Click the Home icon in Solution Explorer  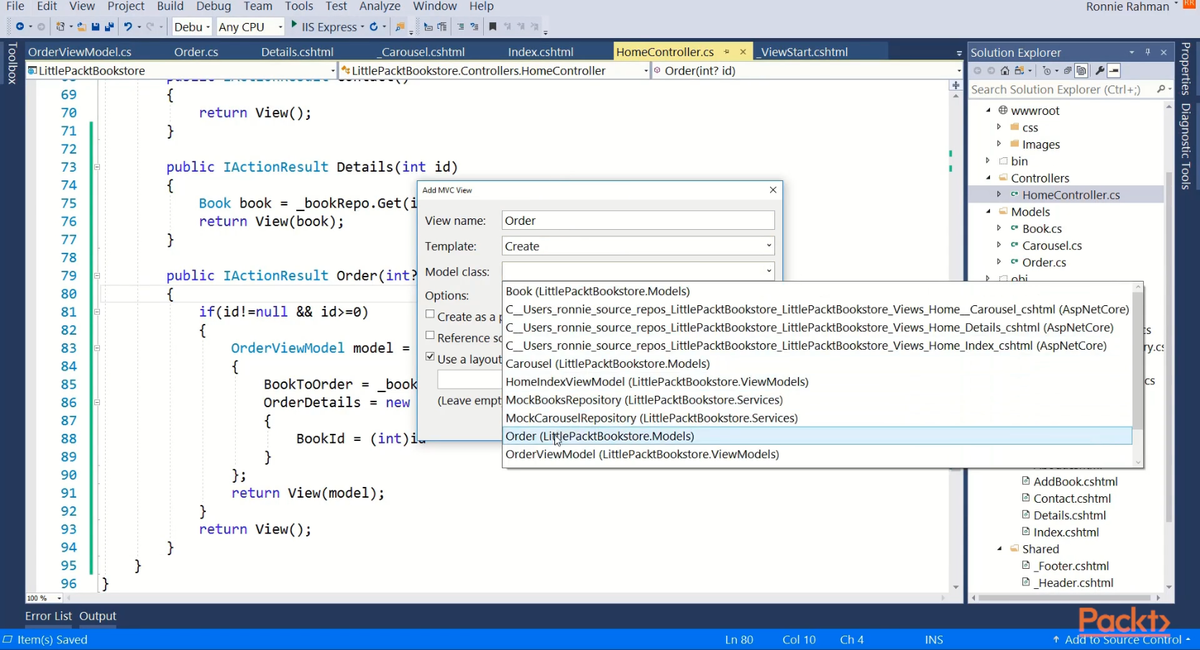coord(1005,71)
